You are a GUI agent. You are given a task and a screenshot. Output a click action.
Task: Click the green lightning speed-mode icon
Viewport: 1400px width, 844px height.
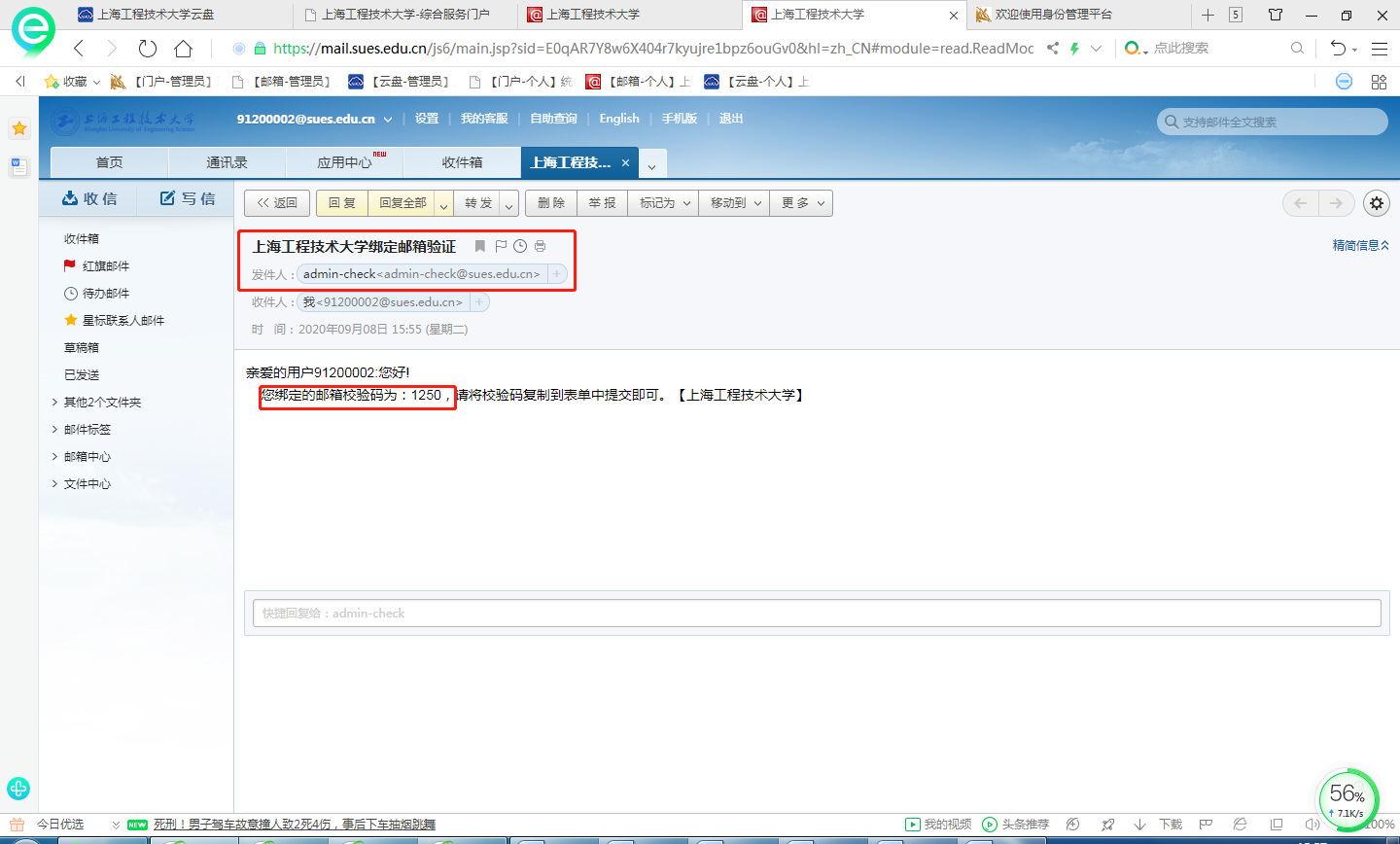pyautogui.click(x=1074, y=49)
